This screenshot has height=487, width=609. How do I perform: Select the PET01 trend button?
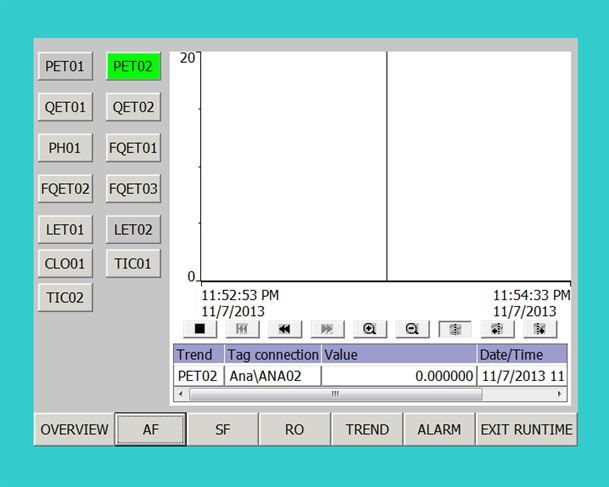[x=65, y=67]
